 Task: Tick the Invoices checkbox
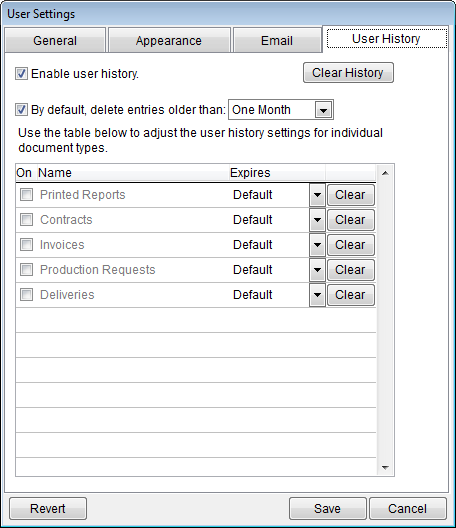coord(26,244)
